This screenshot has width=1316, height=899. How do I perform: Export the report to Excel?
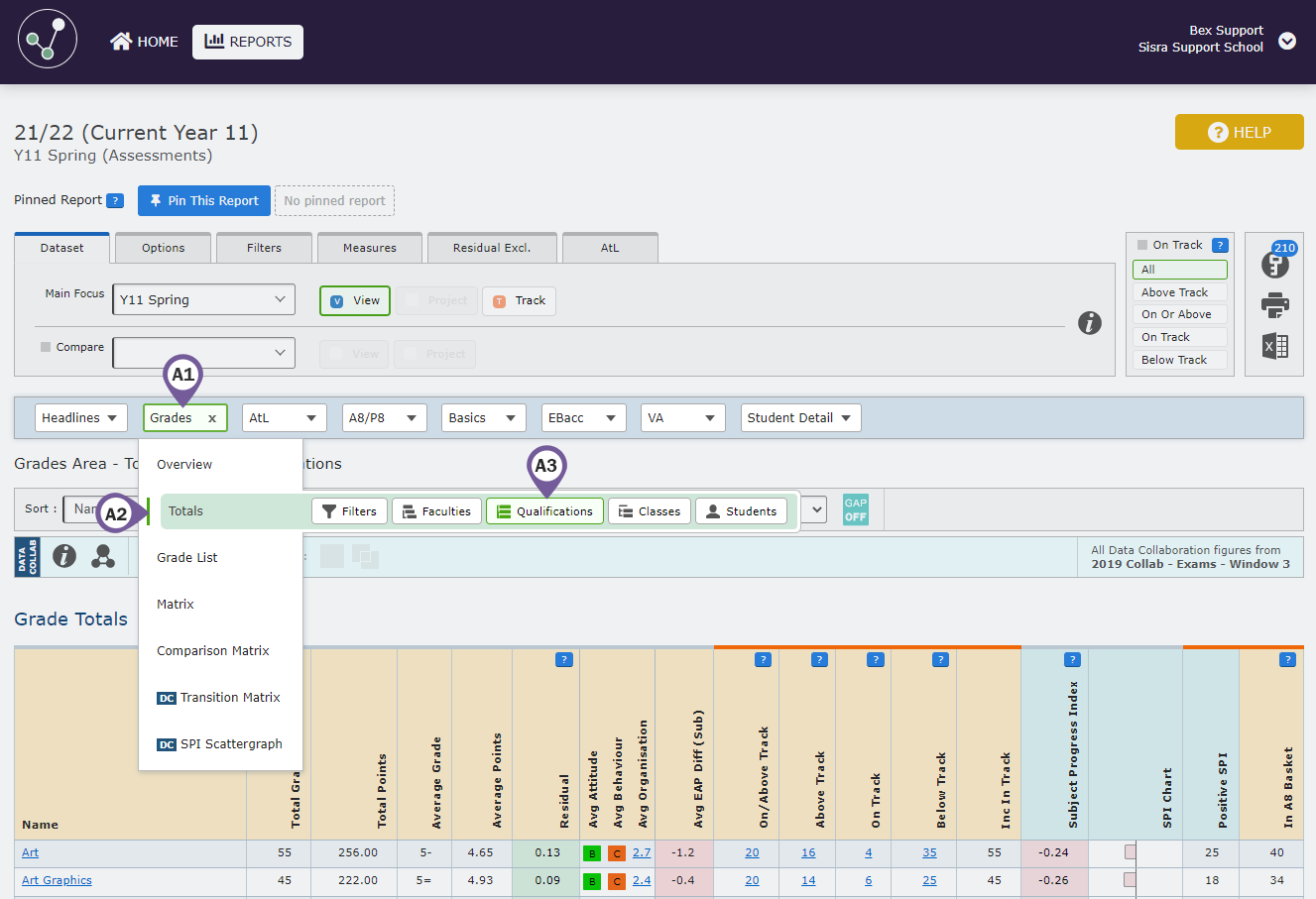pyautogui.click(x=1275, y=346)
